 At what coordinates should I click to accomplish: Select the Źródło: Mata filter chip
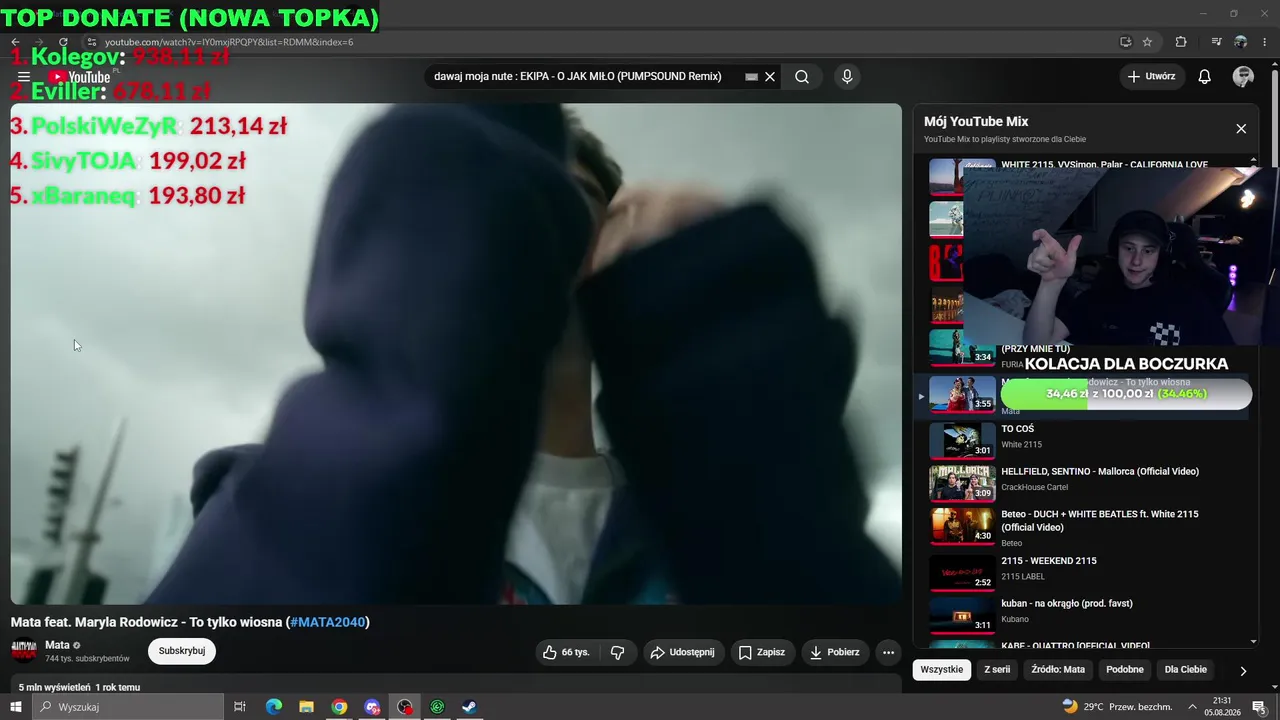[x=1058, y=670]
